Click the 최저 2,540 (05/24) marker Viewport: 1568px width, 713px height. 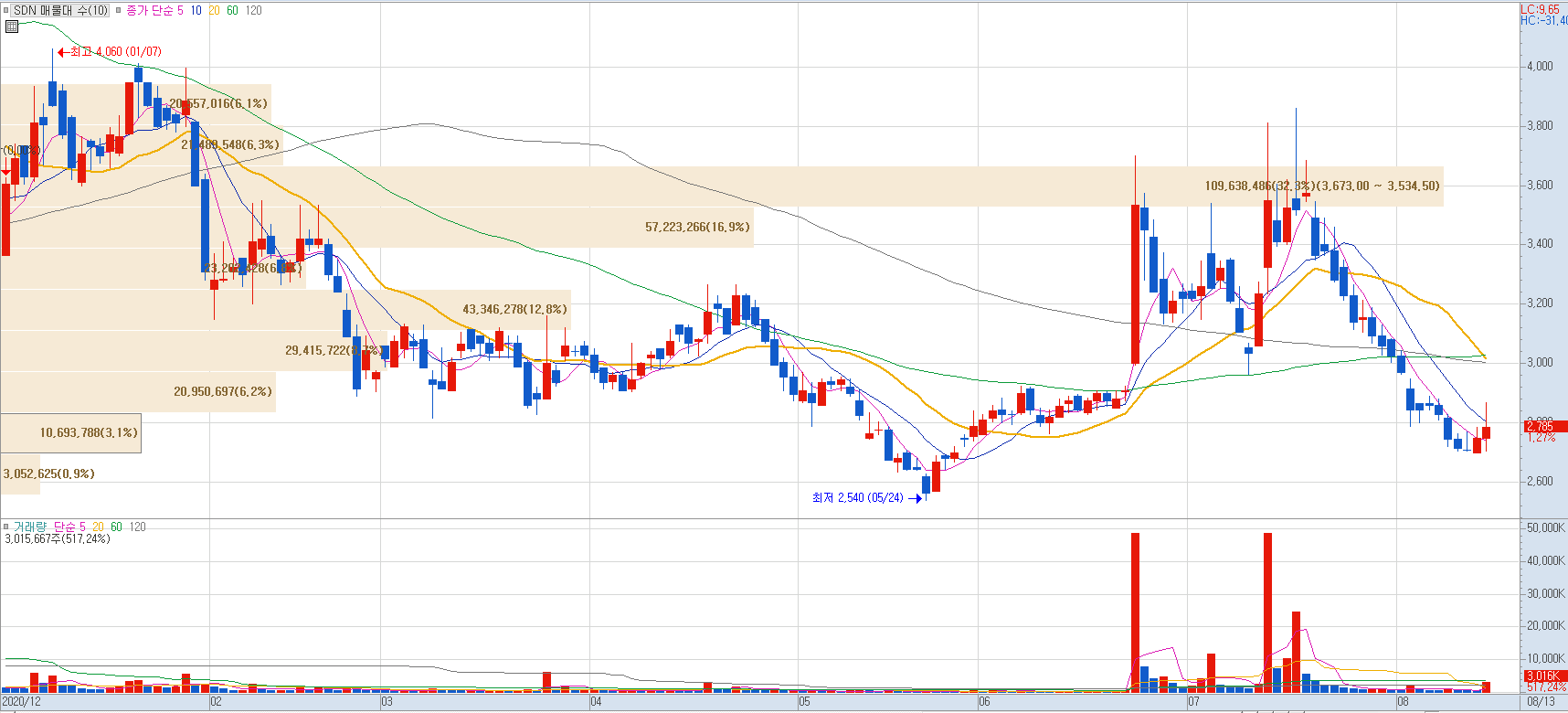(x=866, y=498)
